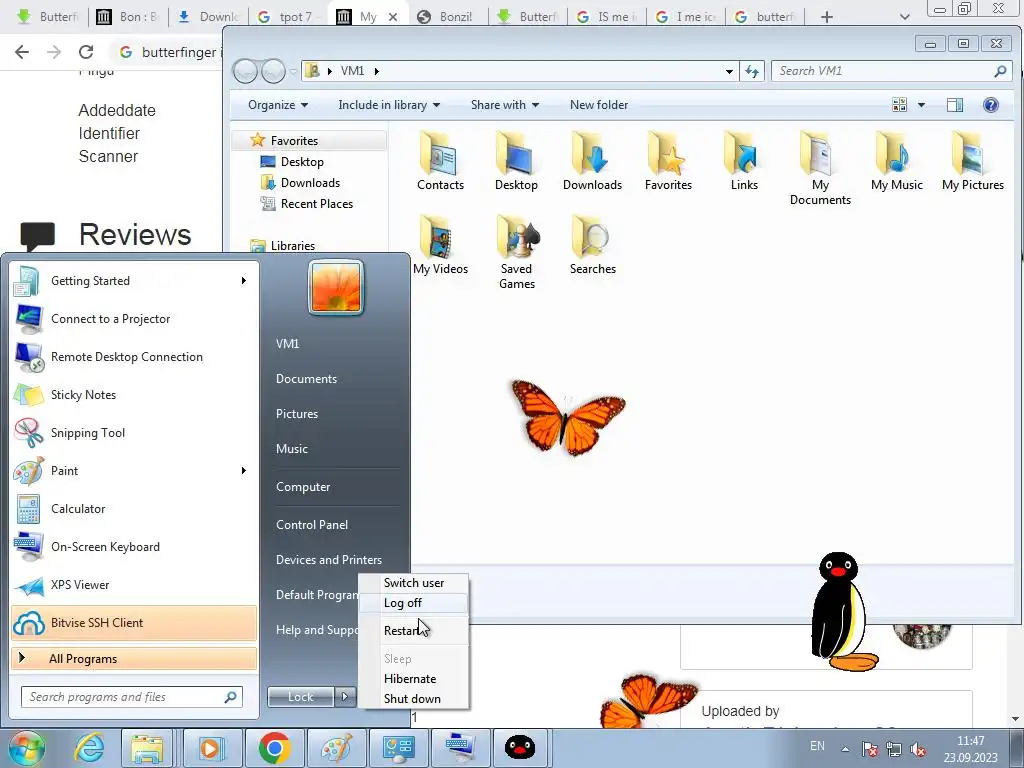Open the My Videos folder

point(440,245)
